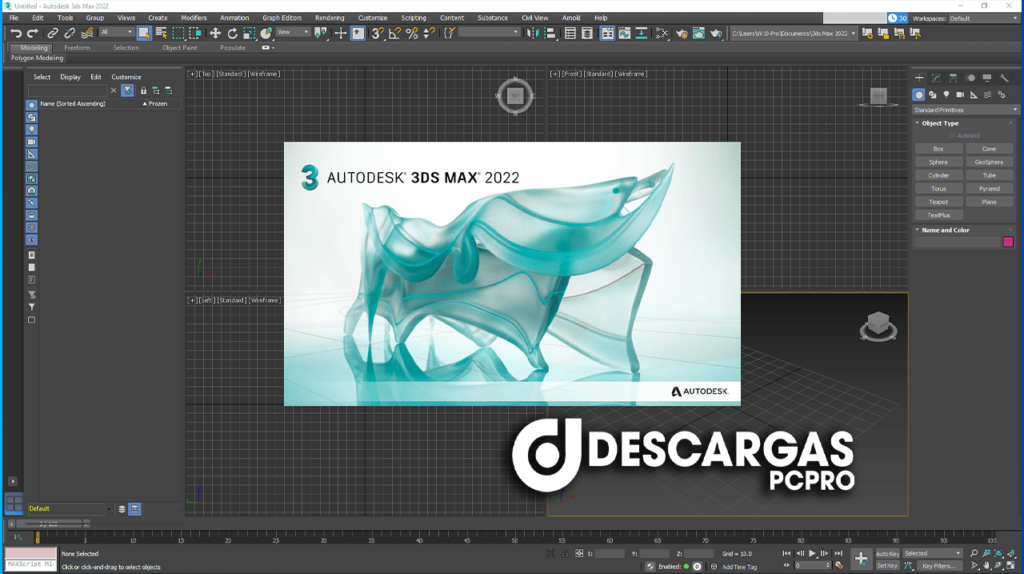1024x574 pixels.
Task: Click the Teapot primitive button
Action: [938, 202]
